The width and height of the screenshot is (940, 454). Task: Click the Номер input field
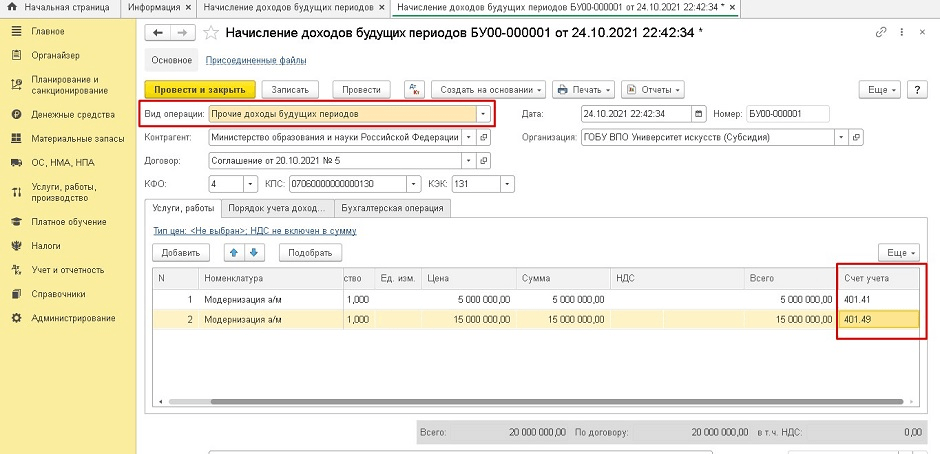click(x=787, y=113)
